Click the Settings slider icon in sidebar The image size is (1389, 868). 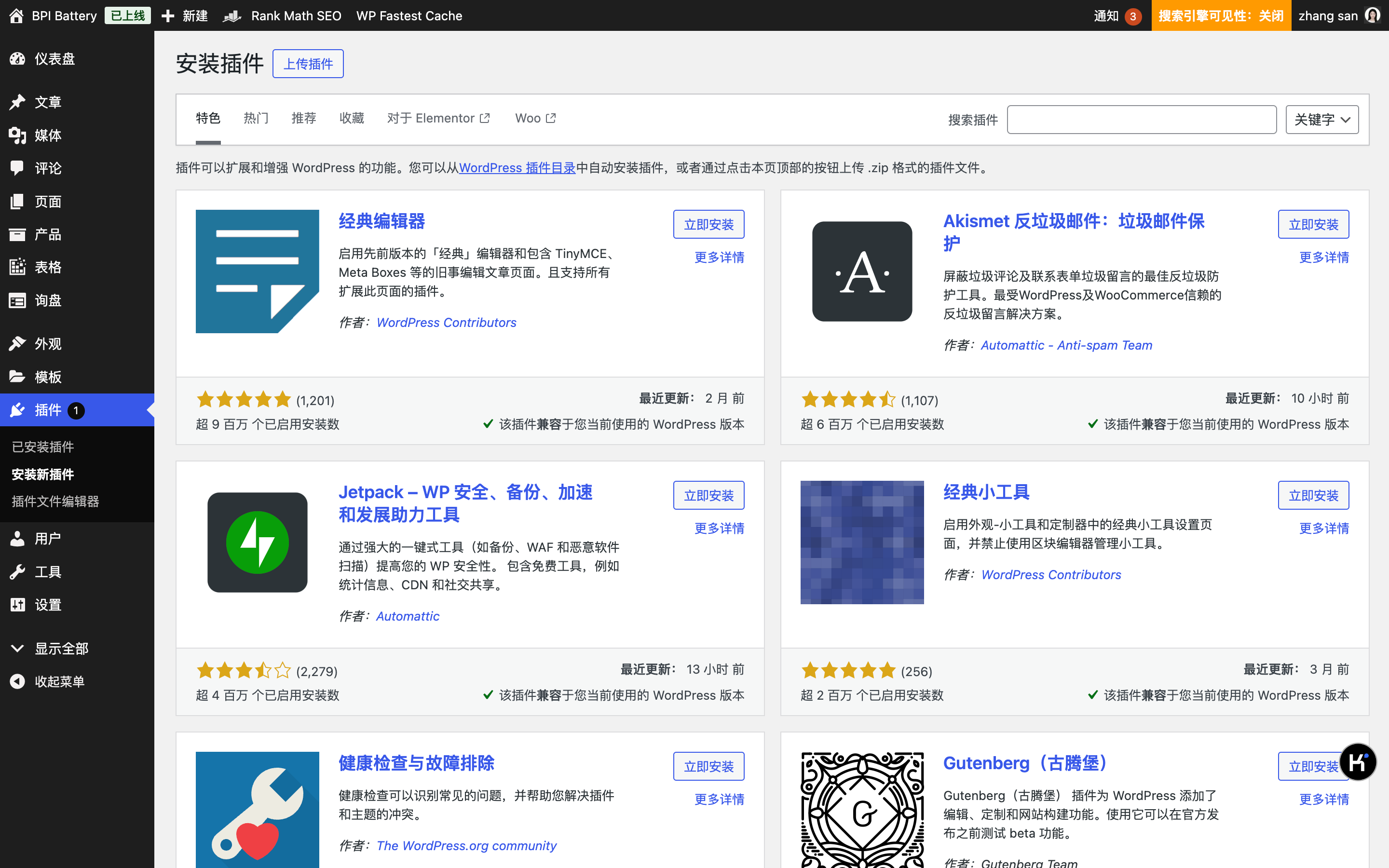click(x=17, y=605)
